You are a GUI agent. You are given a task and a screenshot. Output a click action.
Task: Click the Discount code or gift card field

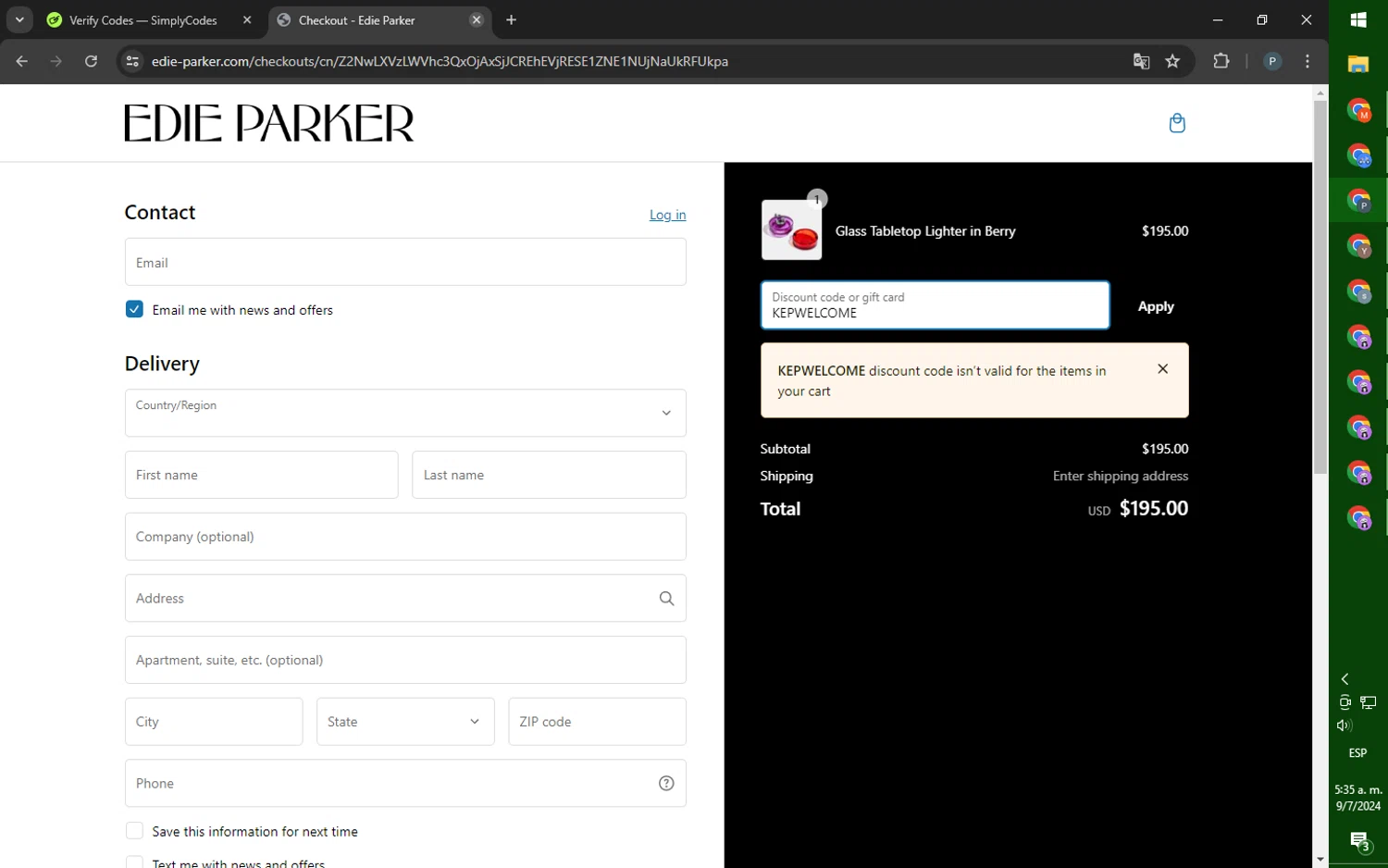[x=935, y=305]
